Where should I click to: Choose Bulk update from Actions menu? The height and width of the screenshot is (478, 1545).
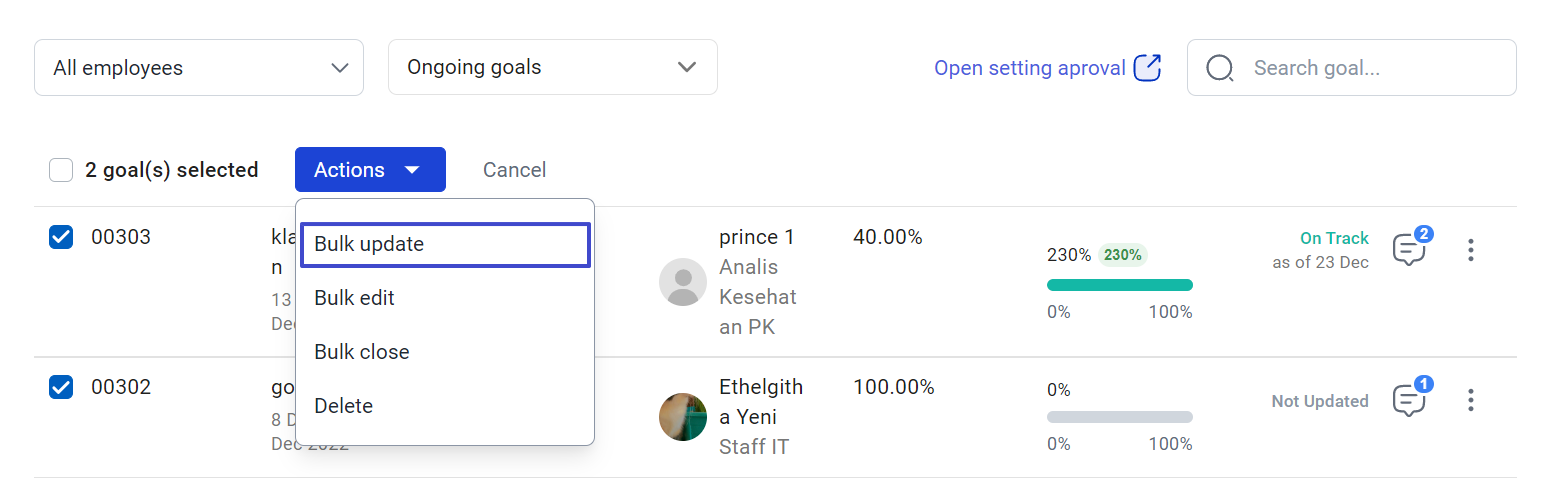(445, 245)
